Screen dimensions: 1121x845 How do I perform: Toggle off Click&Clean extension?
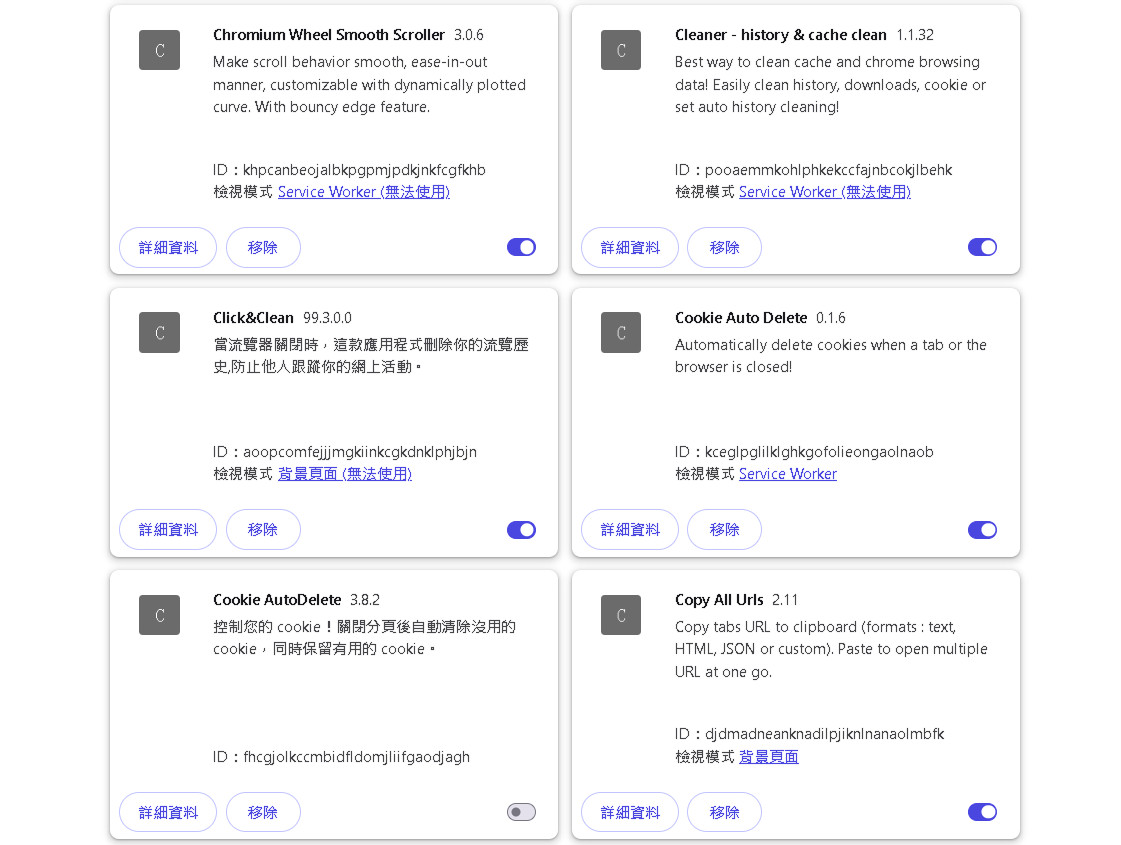point(521,530)
